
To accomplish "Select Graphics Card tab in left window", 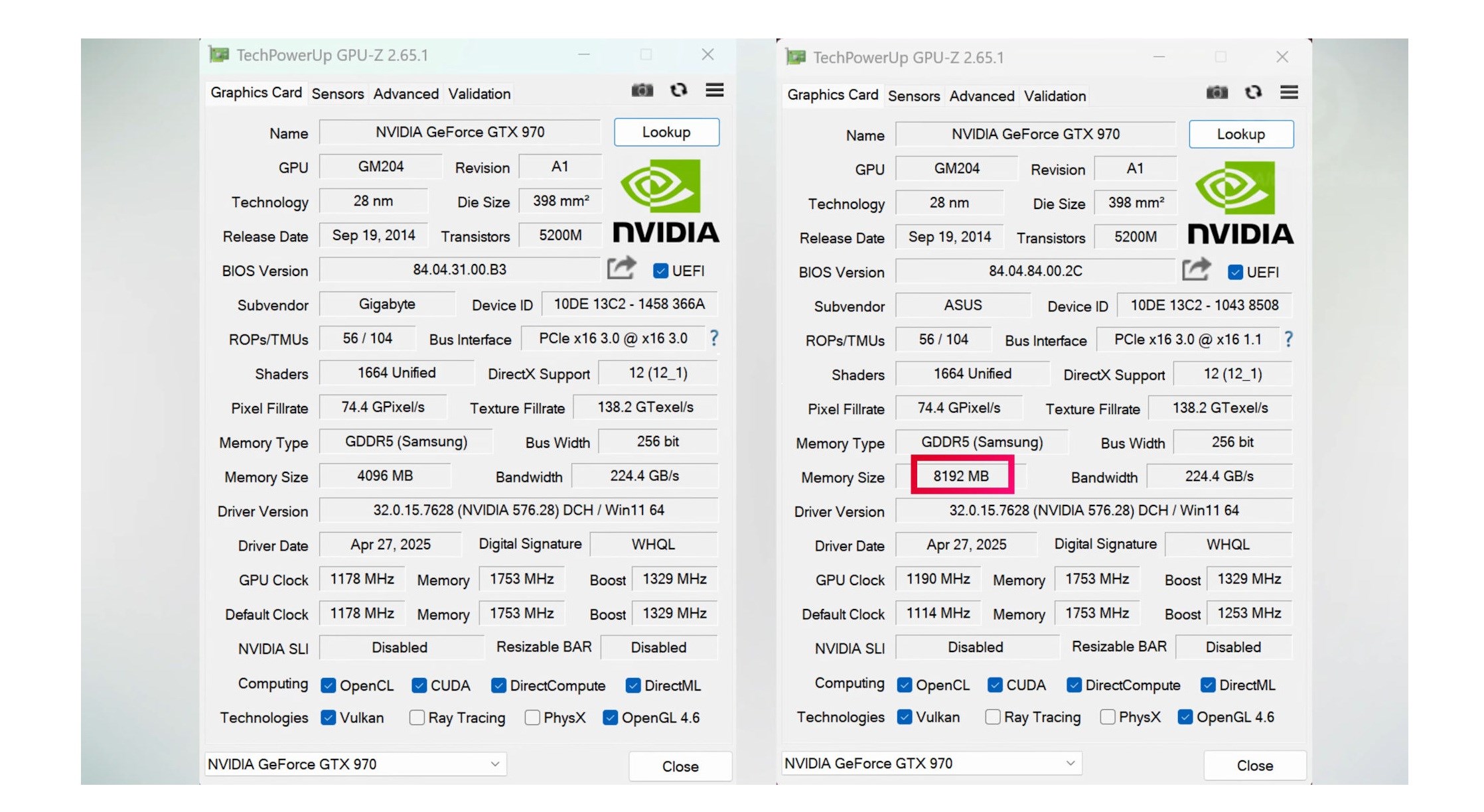I will point(256,92).
